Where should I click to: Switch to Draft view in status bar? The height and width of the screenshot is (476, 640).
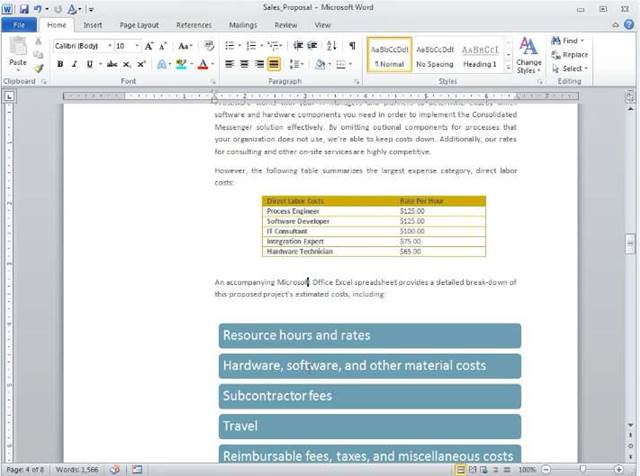[x=507, y=470]
